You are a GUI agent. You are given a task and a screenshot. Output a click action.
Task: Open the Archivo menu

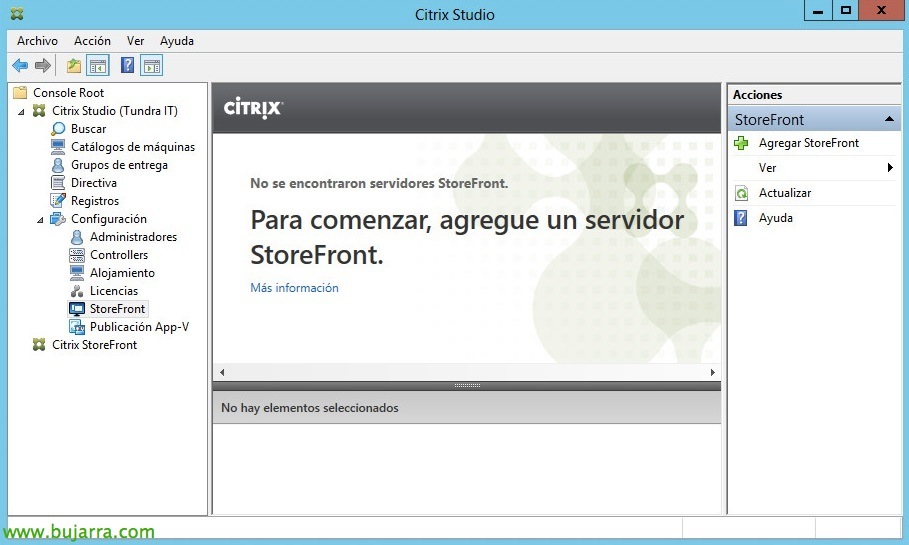37,41
